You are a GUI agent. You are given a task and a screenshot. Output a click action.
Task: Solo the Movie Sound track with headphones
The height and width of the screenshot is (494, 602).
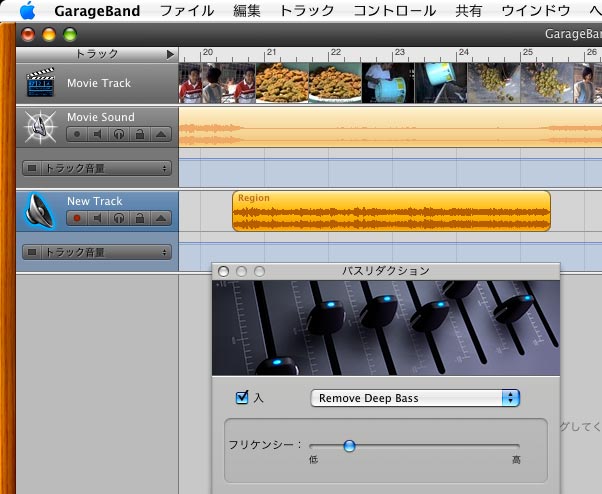pyautogui.click(x=119, y=134)
